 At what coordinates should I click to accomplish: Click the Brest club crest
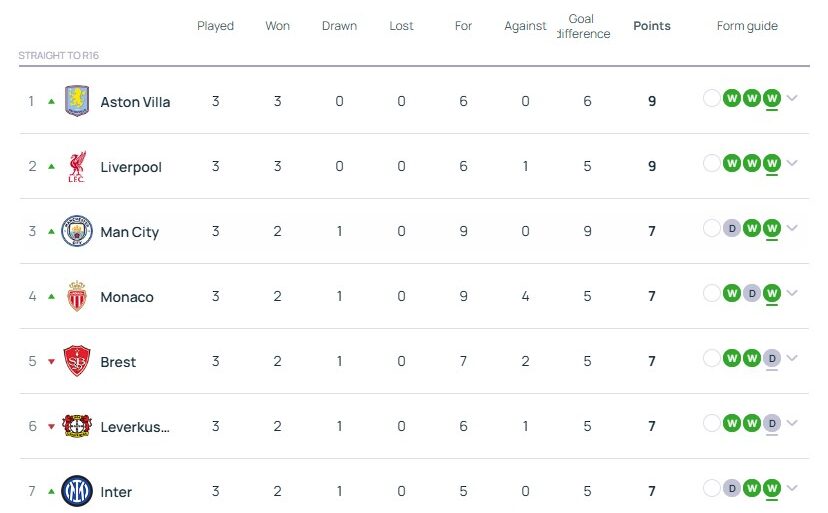(77, 361)
